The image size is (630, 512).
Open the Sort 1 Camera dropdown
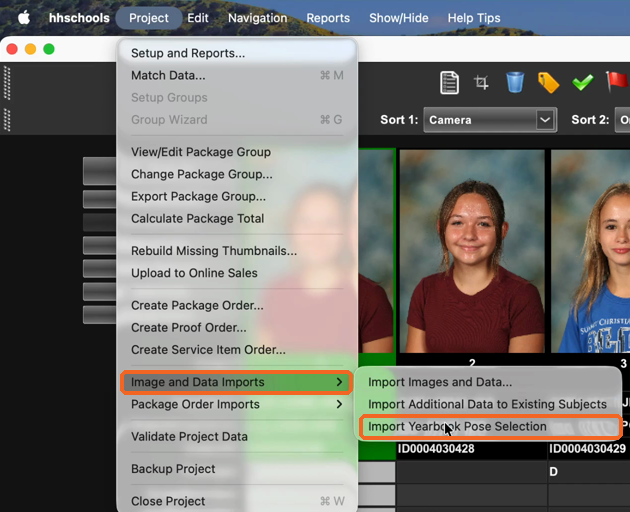[x=490, y=120]
